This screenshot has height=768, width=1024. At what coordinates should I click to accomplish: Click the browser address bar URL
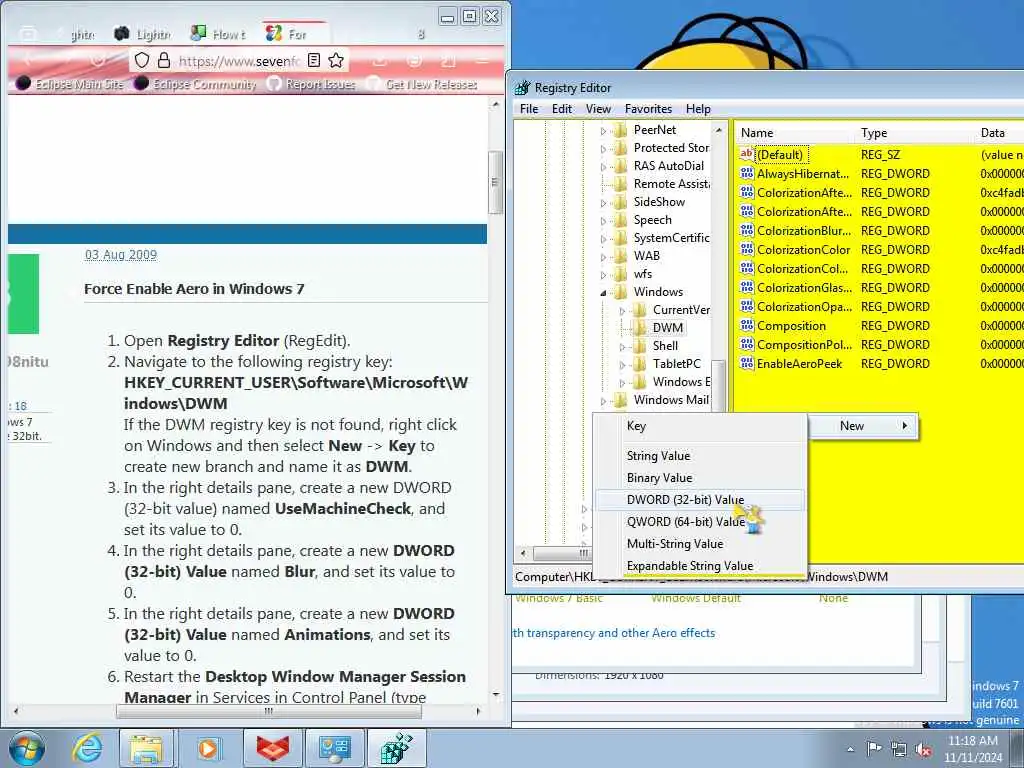tap(239, 61)
